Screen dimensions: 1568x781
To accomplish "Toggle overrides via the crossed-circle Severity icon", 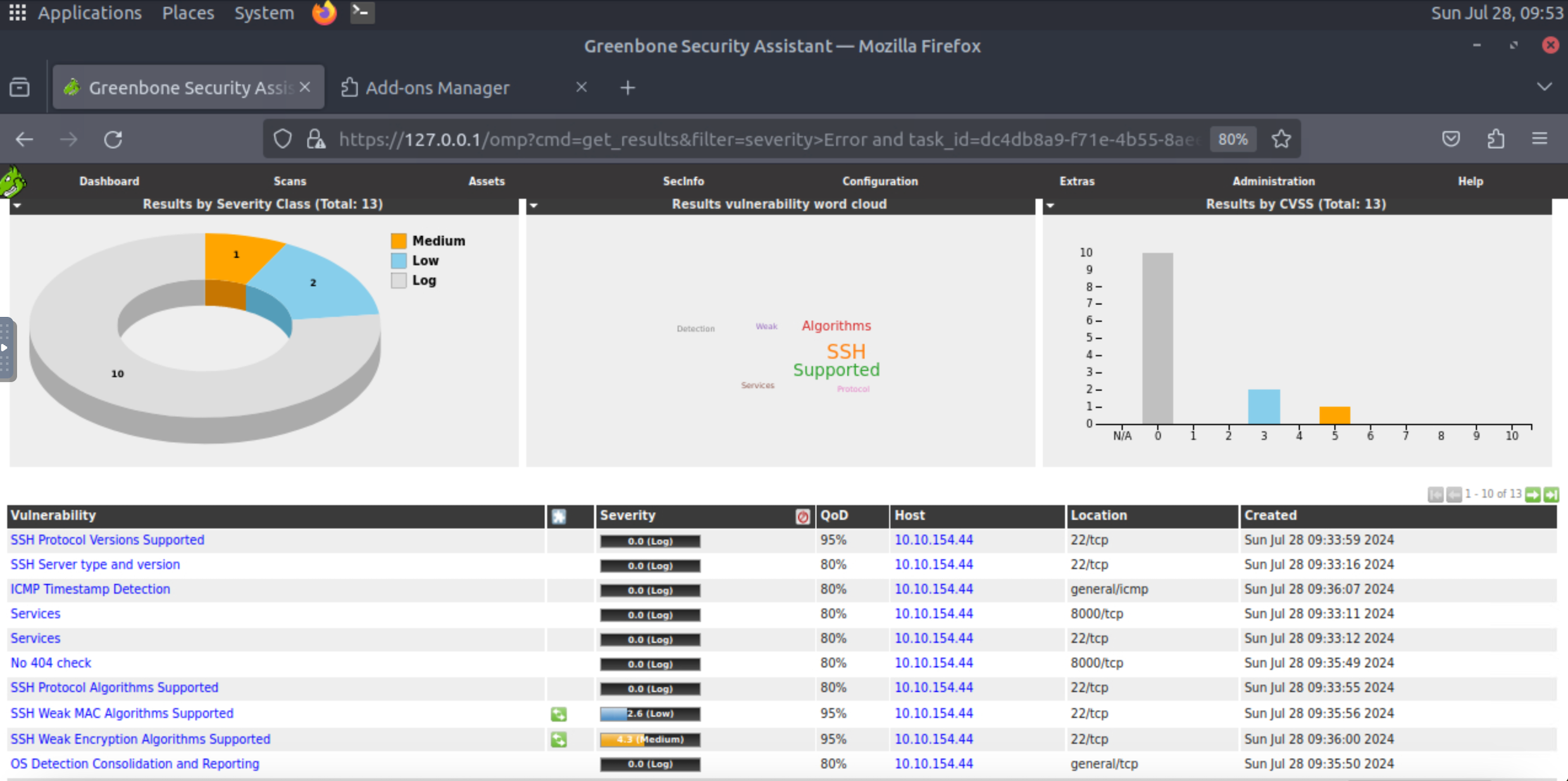I will click(x=802, y=516).
